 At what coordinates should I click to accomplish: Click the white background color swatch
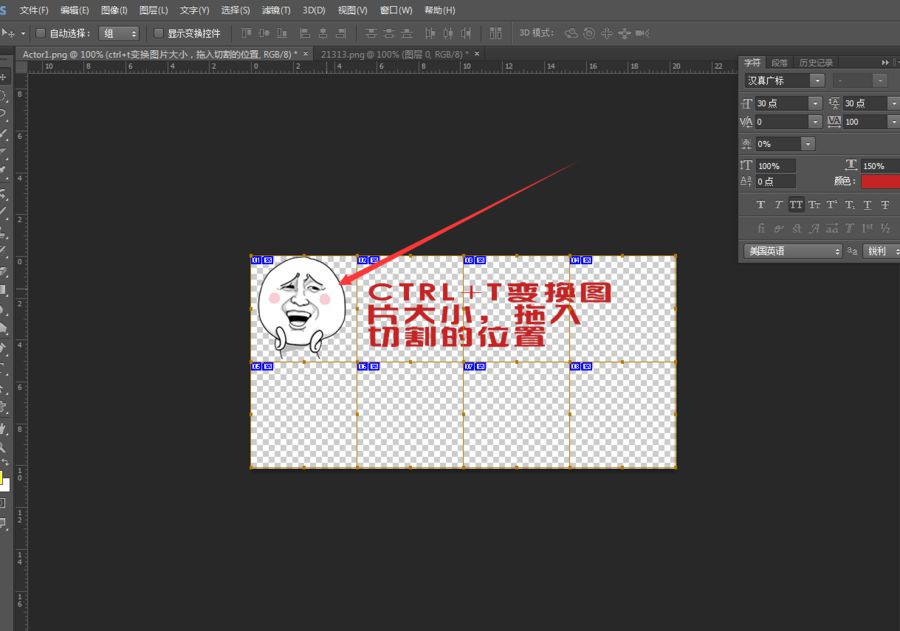pos(5,485)
